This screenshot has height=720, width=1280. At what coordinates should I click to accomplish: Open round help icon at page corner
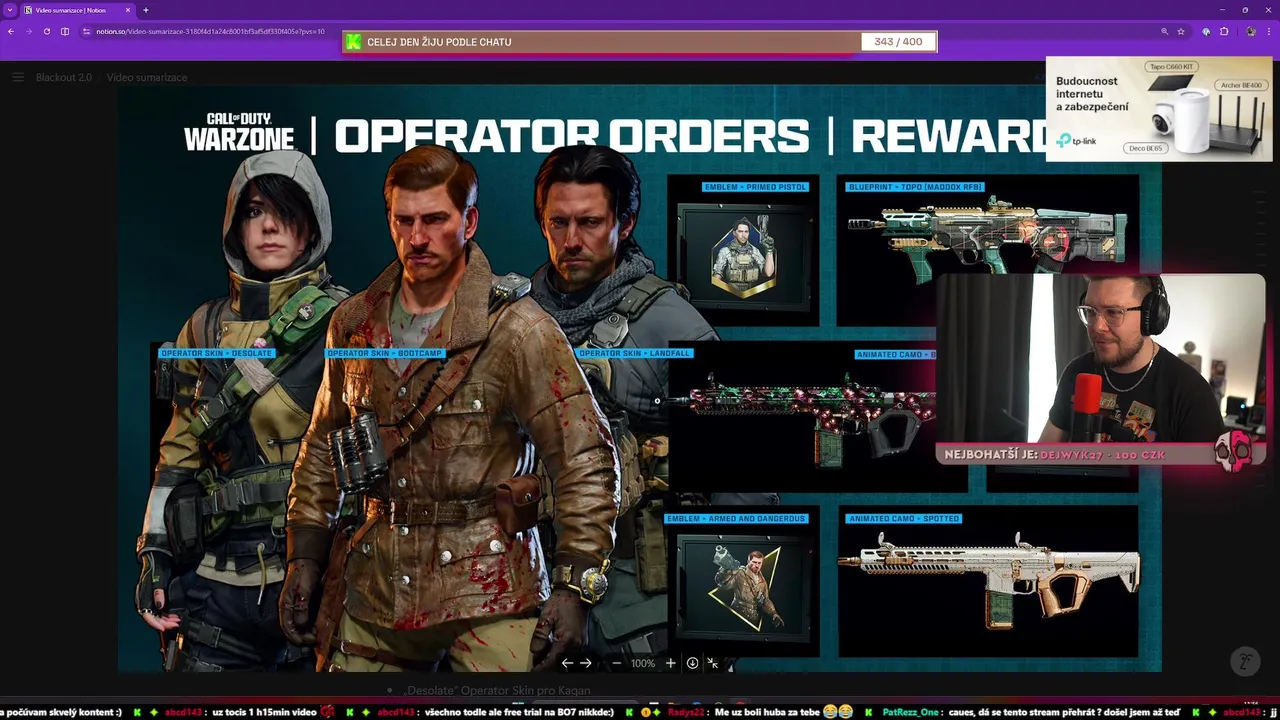[1245, 661]
